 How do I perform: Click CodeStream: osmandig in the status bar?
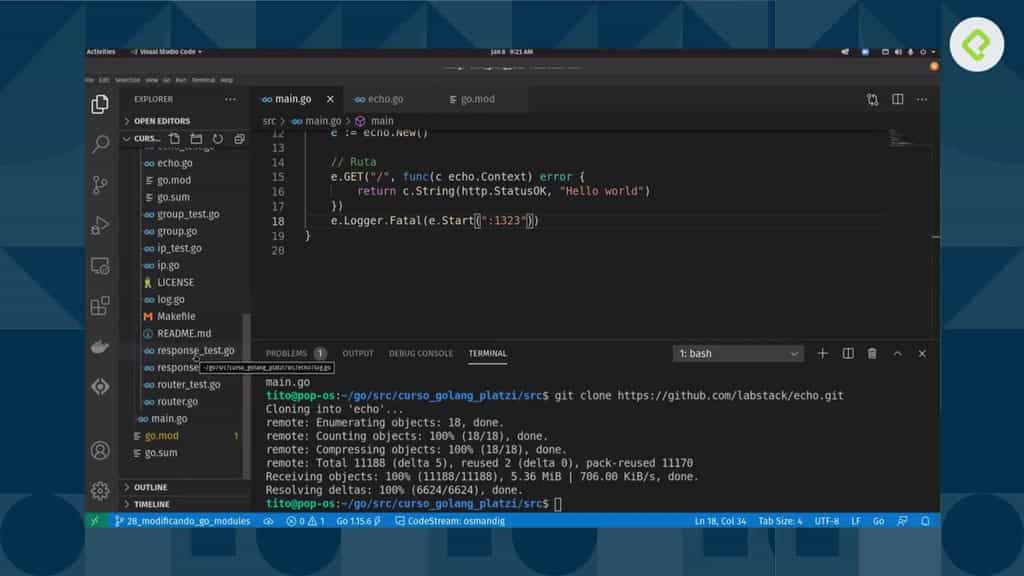tap(450, 521)
